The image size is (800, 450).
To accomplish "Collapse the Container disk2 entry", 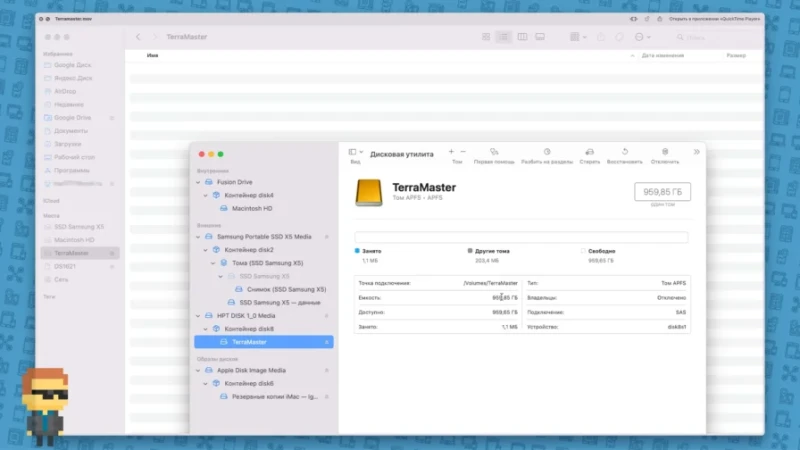I will (206, 250).
